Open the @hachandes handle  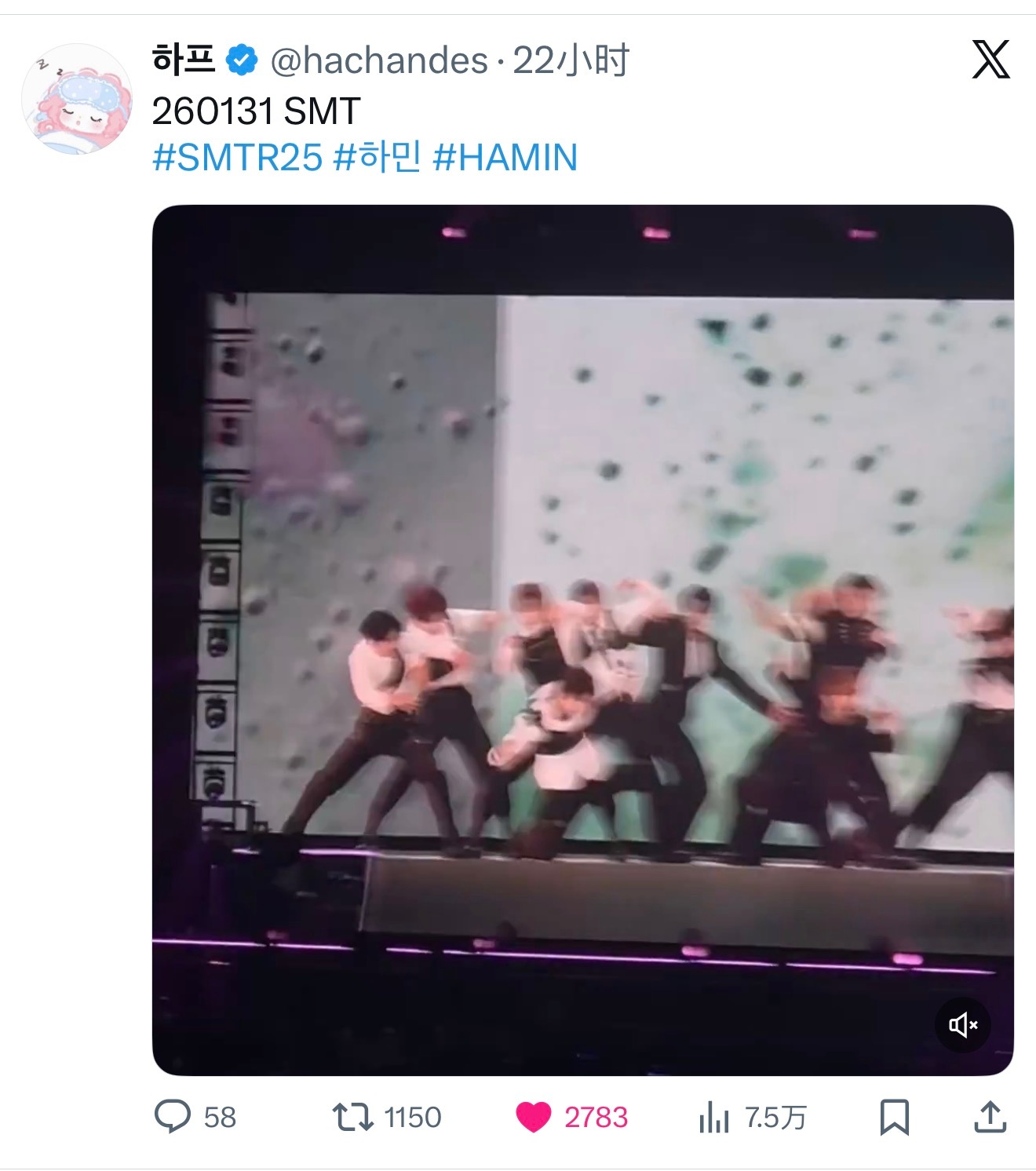(x=379, y=60)
